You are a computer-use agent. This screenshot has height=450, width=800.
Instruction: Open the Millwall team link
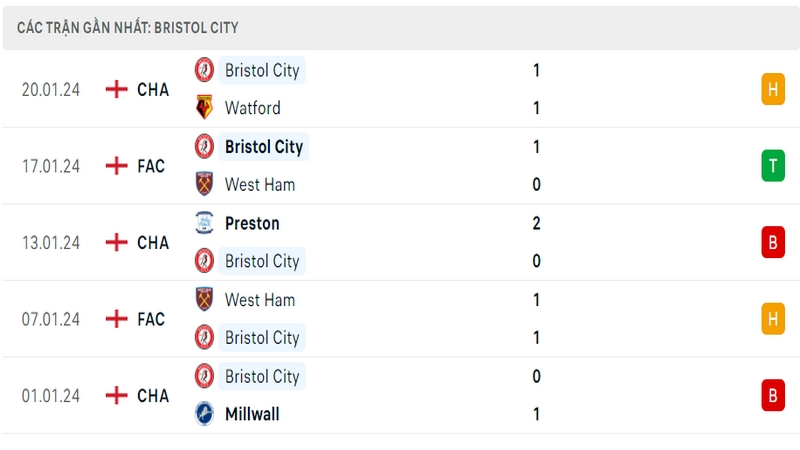[252, 414]
